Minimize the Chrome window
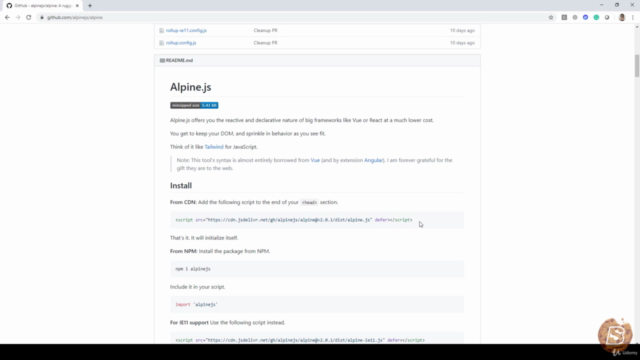This screenshot has width=640, height=360. [601, 5]
